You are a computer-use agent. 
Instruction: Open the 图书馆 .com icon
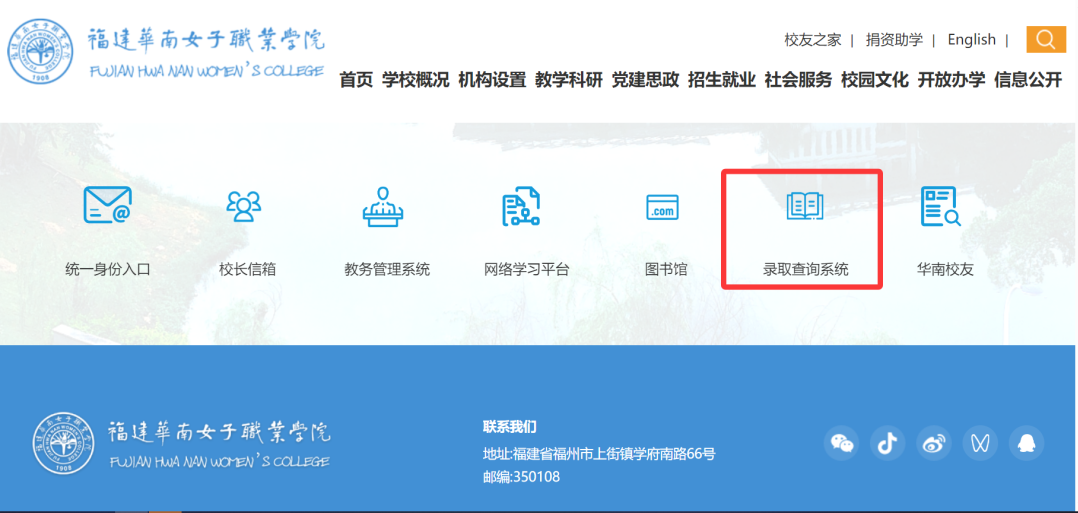click(x=662, y=207)
